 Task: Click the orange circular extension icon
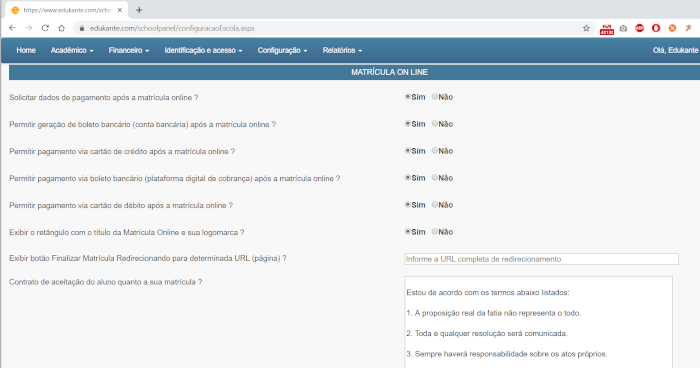coord(672,28)
